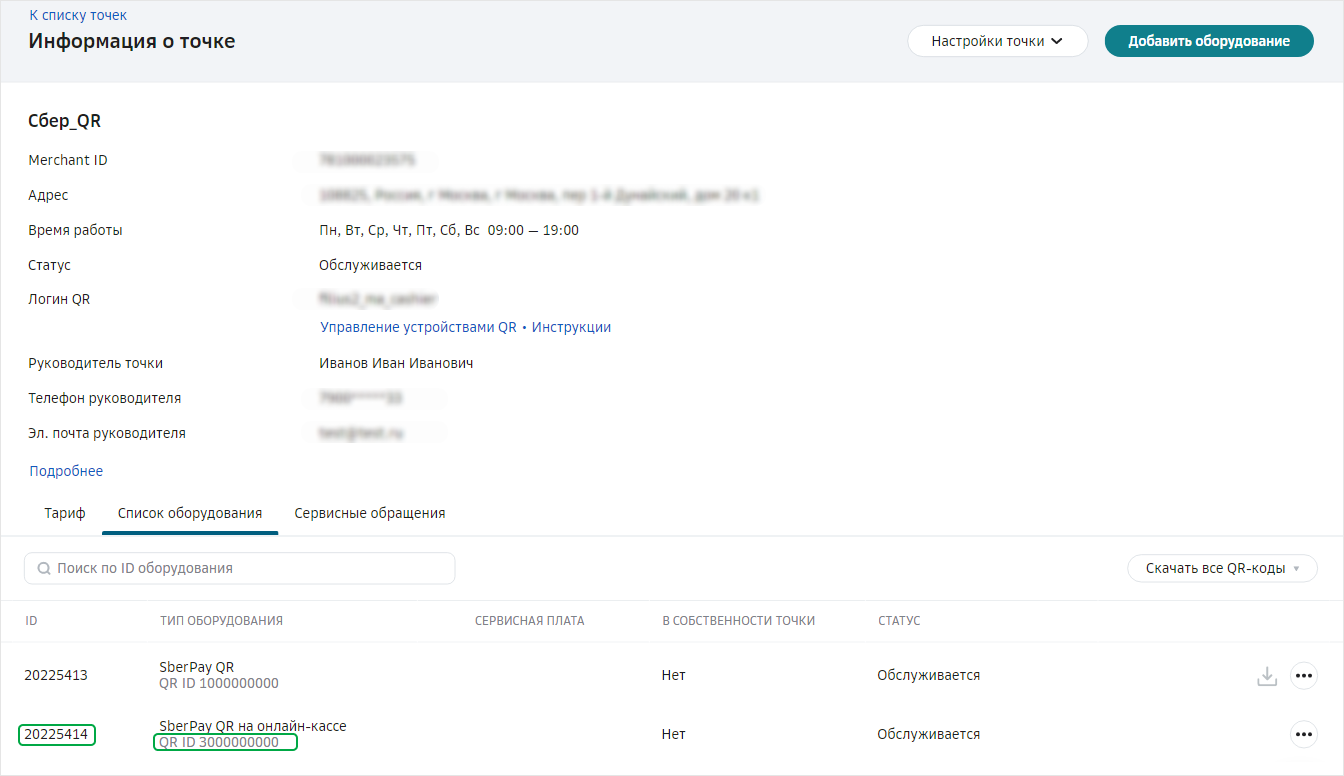Click the magnifier icon in the search field

coord(44,568)
